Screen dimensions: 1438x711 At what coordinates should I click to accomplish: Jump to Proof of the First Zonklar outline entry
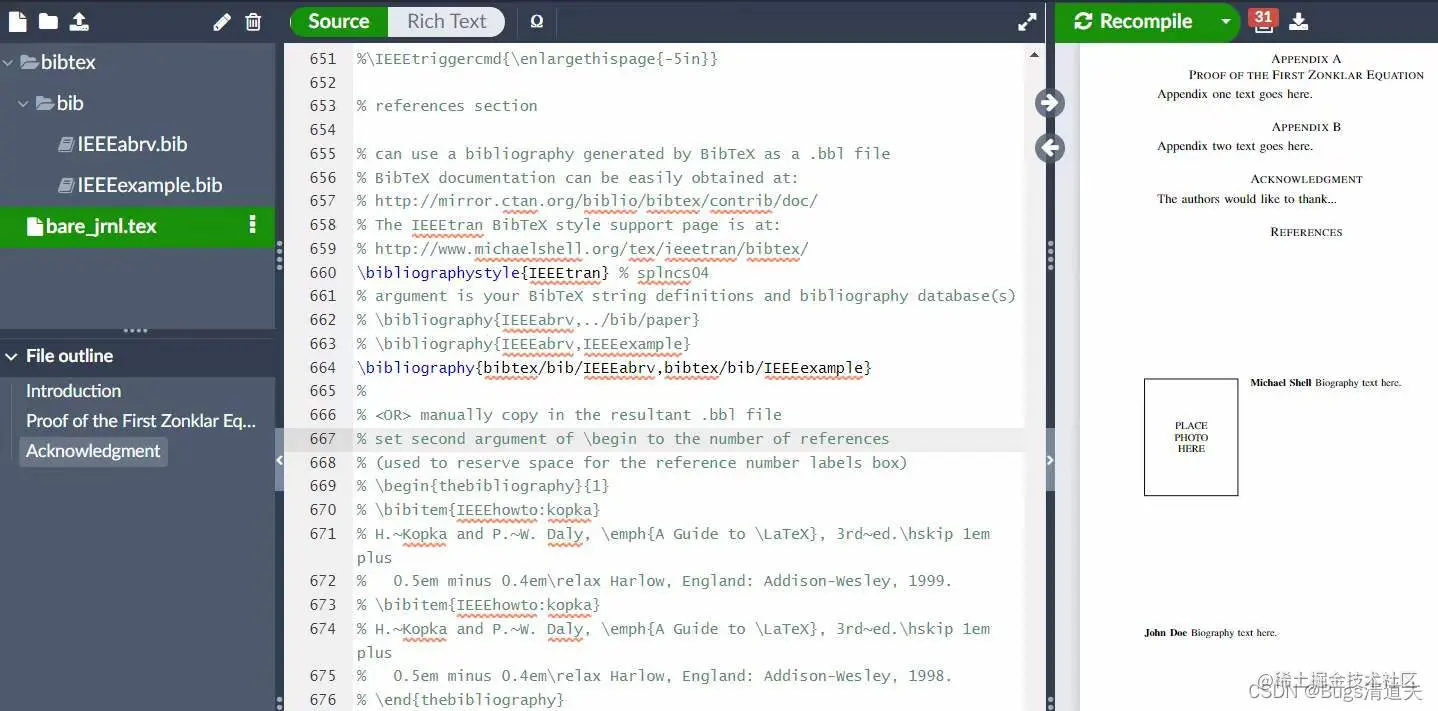141,421
